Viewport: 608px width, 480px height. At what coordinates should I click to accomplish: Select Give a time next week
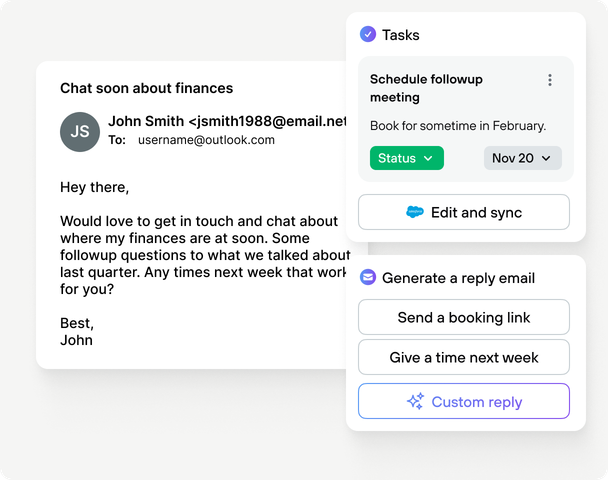click(x=464, y=357)
